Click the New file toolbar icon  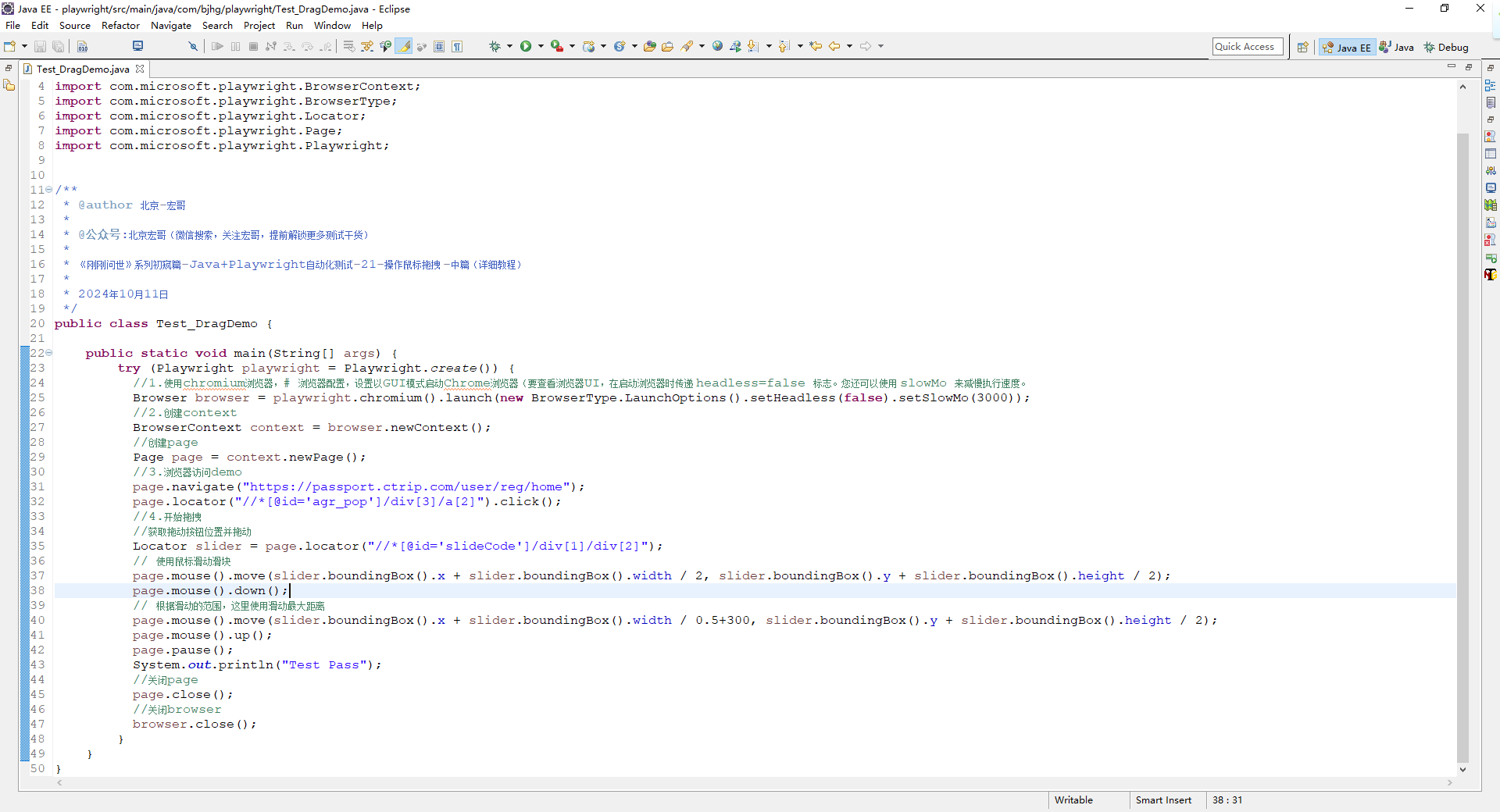coord(10,47)
